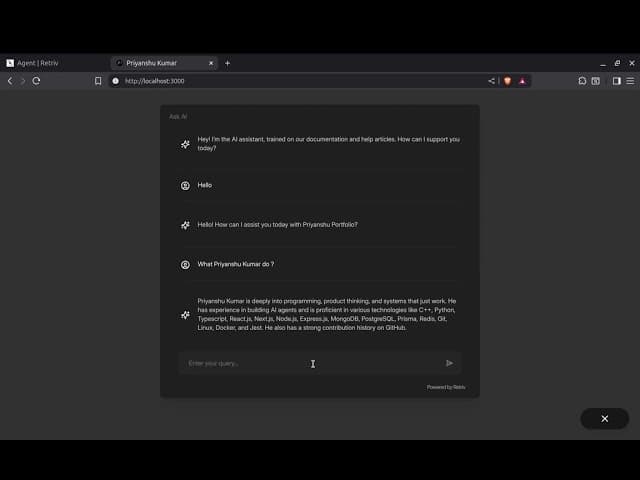Click the Ask AI header label
640x480 pixels.
click(x=178, y=117)
